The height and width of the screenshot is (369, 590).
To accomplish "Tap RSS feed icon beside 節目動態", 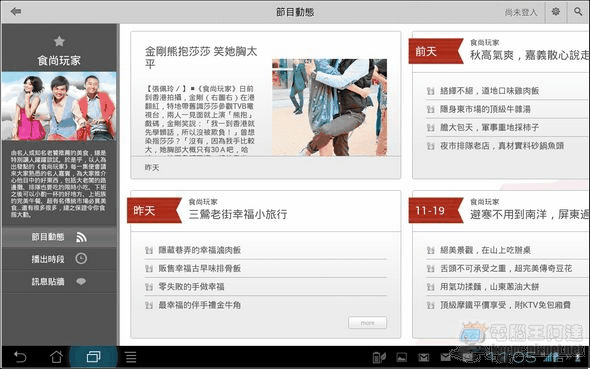I will point(81,237).
